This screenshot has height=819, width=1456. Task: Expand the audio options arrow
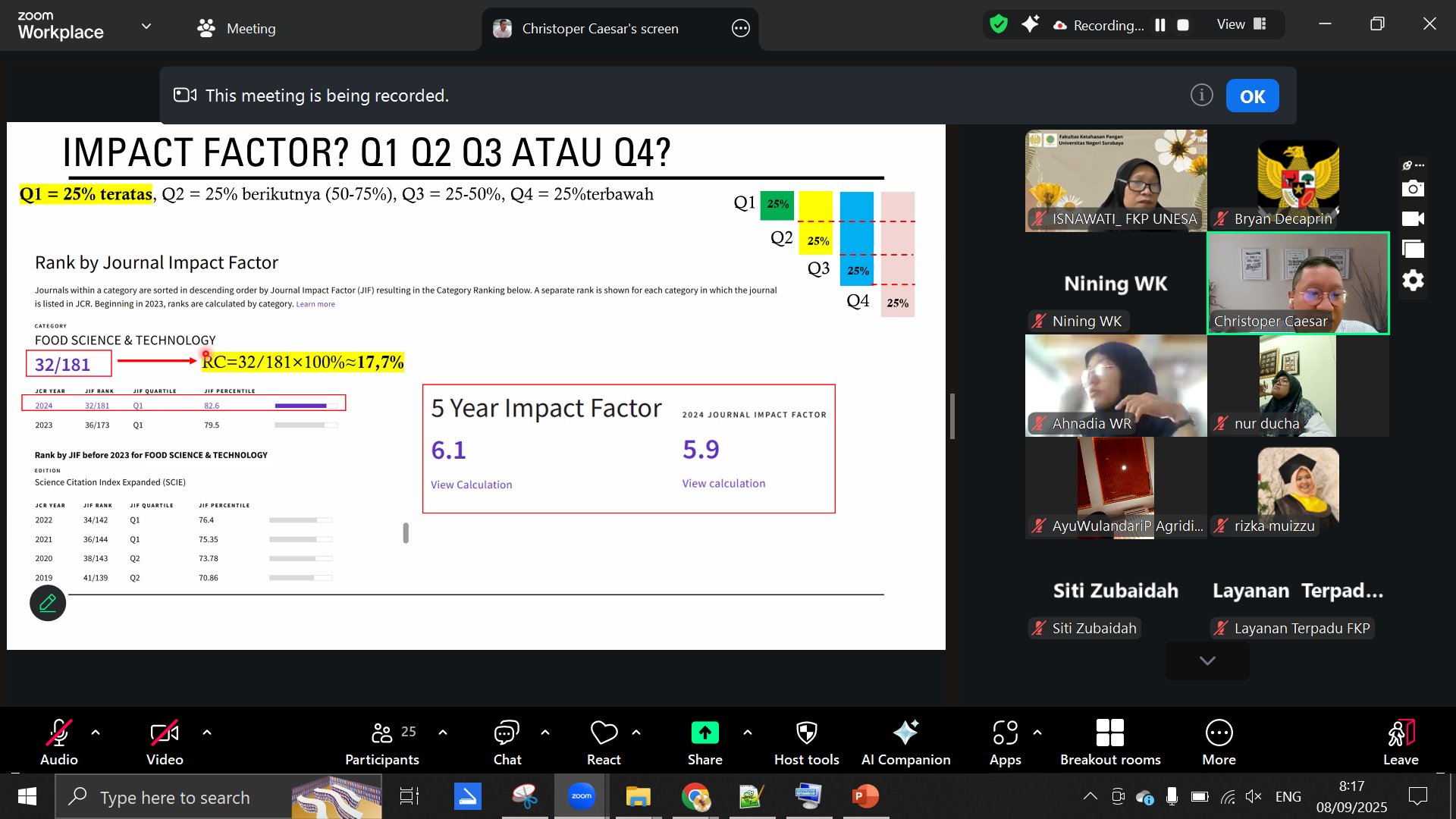tap(96, 733)
